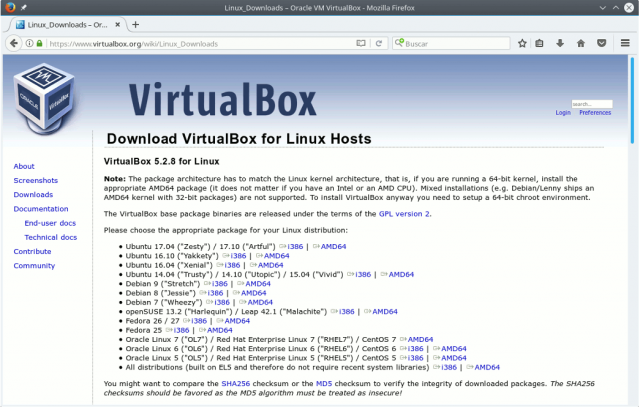Download AMD64 package for Debian 8 Jessie
This screenshot has height=408, width=640.
tap(253, 293)
